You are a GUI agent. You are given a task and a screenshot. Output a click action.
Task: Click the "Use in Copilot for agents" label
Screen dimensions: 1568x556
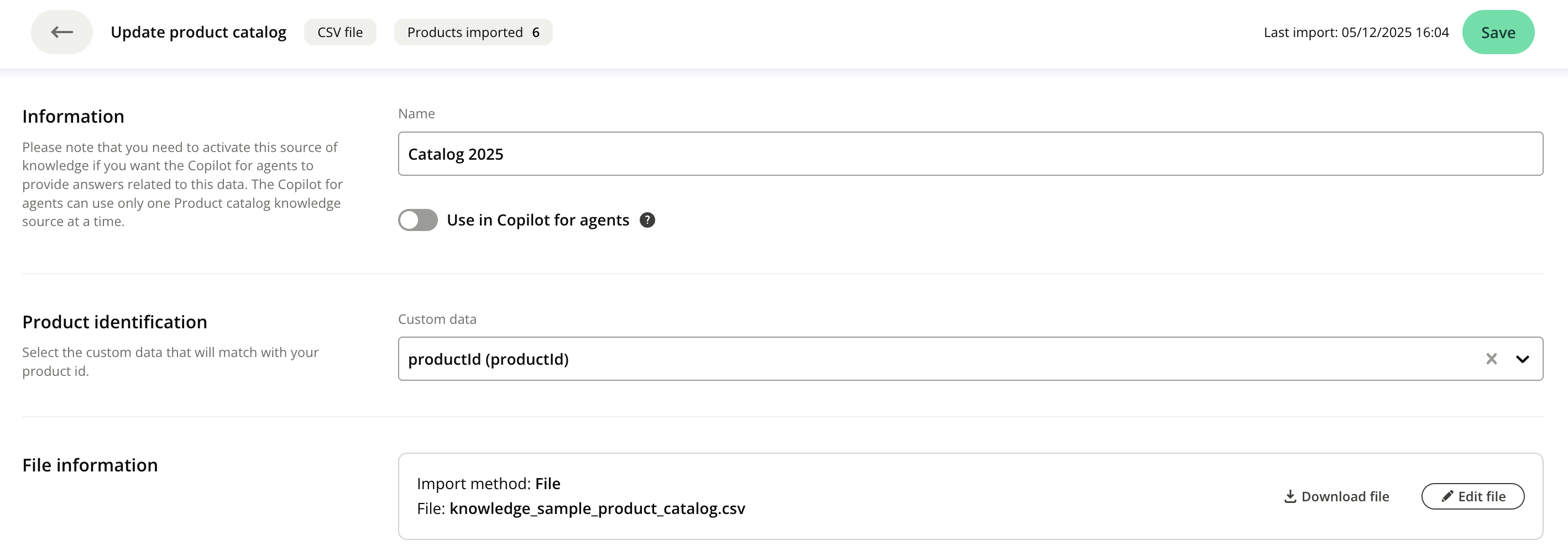point(537,220)
